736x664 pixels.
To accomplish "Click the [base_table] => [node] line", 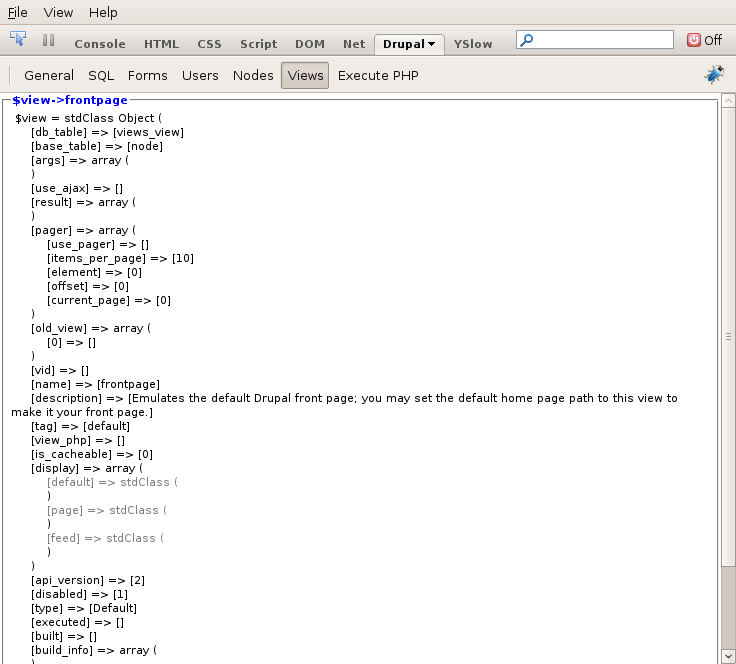I will (97, 146).
